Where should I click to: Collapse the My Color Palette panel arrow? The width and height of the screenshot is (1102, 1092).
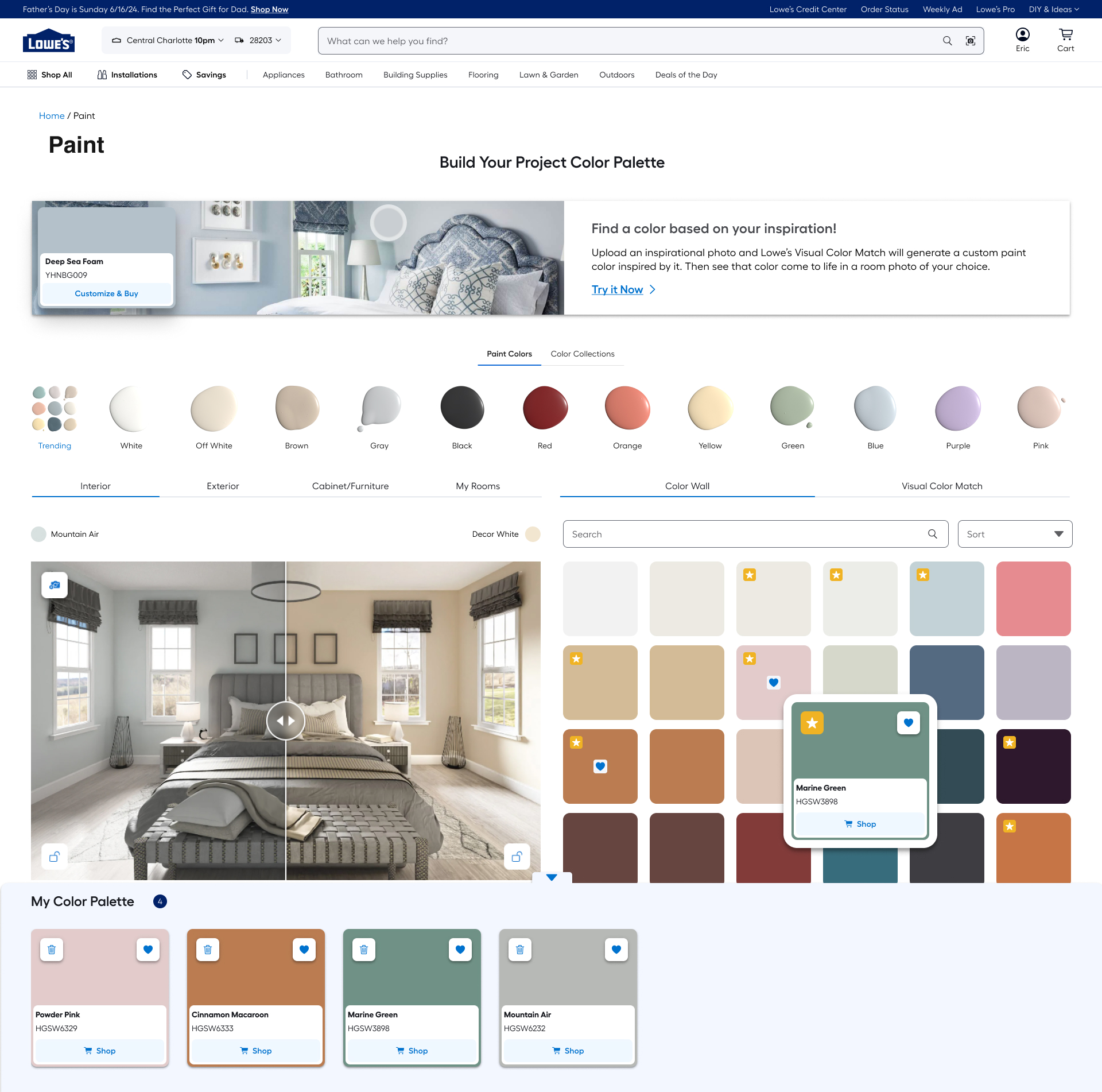click(x=552, y=877)
